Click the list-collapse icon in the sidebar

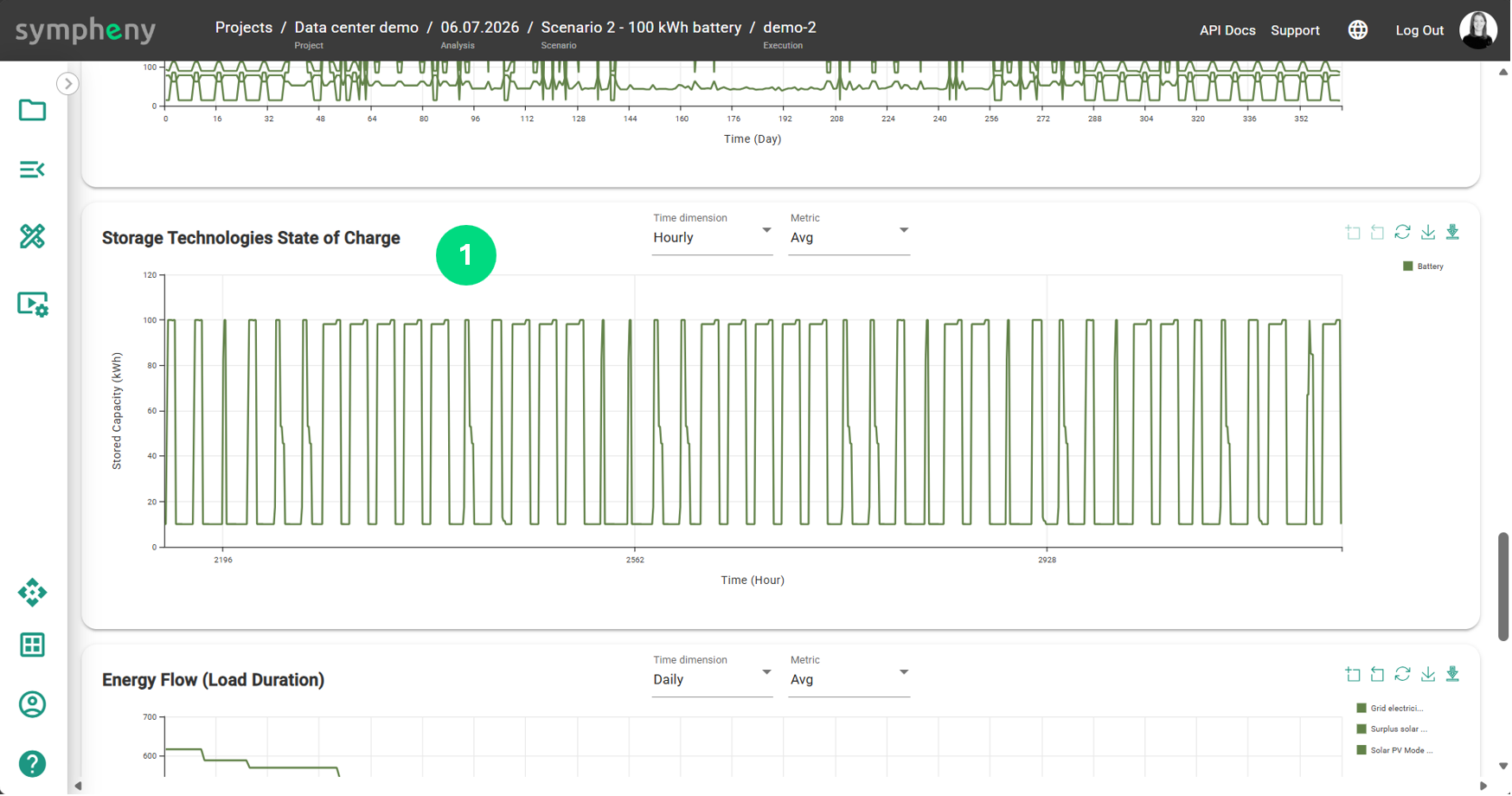click(x=32, y=170)
